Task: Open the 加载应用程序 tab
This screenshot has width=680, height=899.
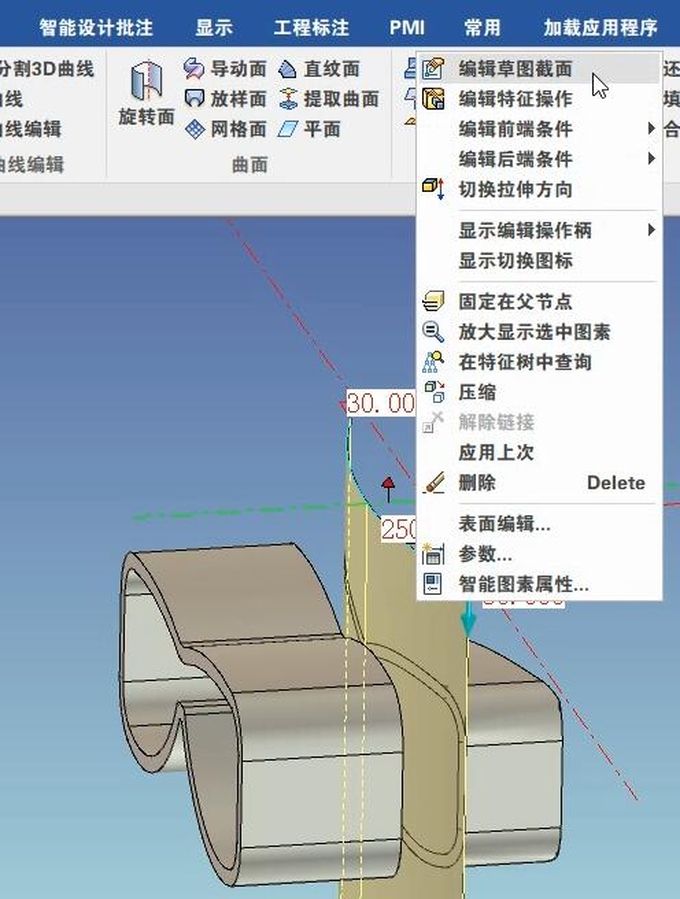Action: 600,28
